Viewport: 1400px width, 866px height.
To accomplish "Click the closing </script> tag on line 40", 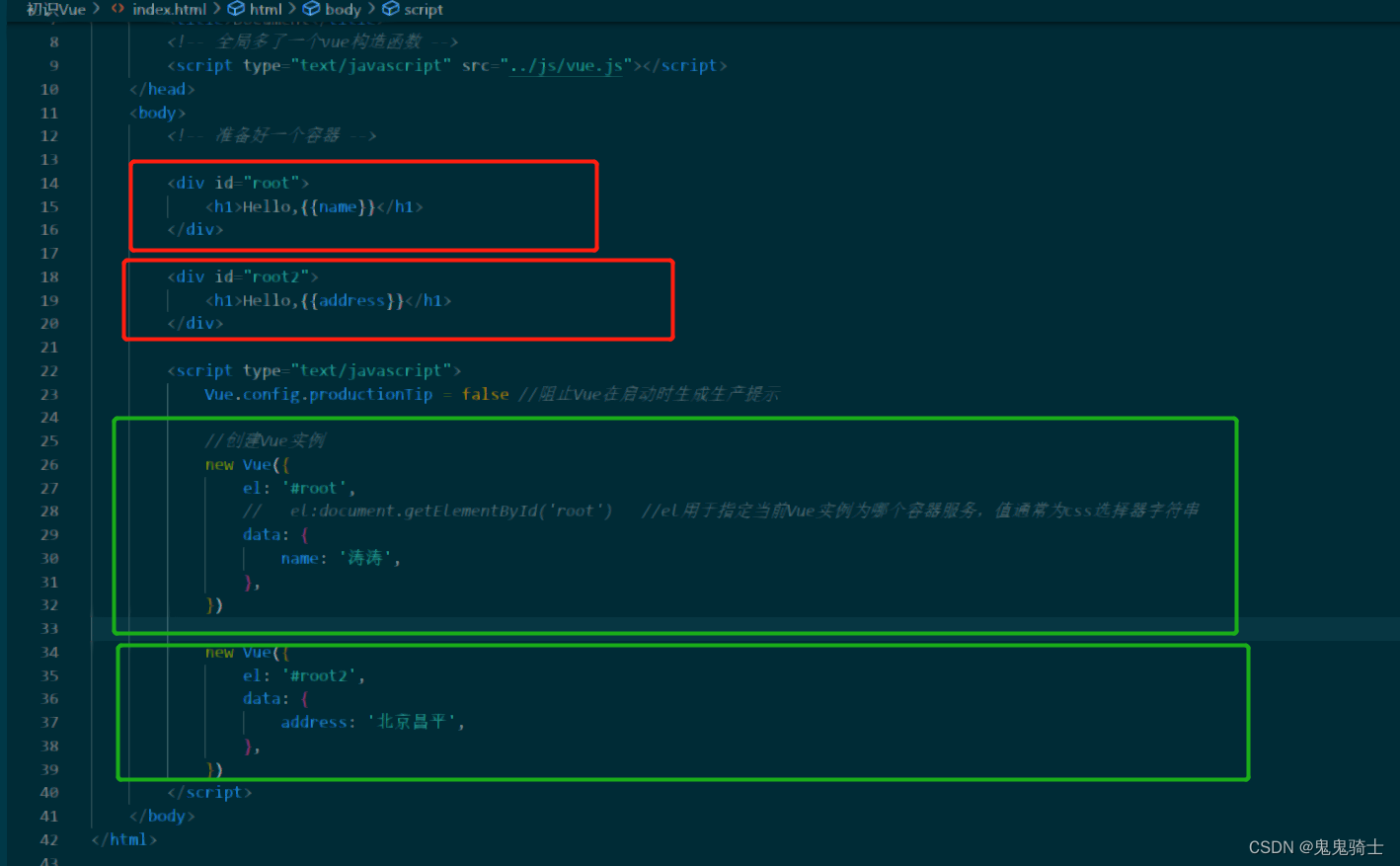I will pos(209,792).
